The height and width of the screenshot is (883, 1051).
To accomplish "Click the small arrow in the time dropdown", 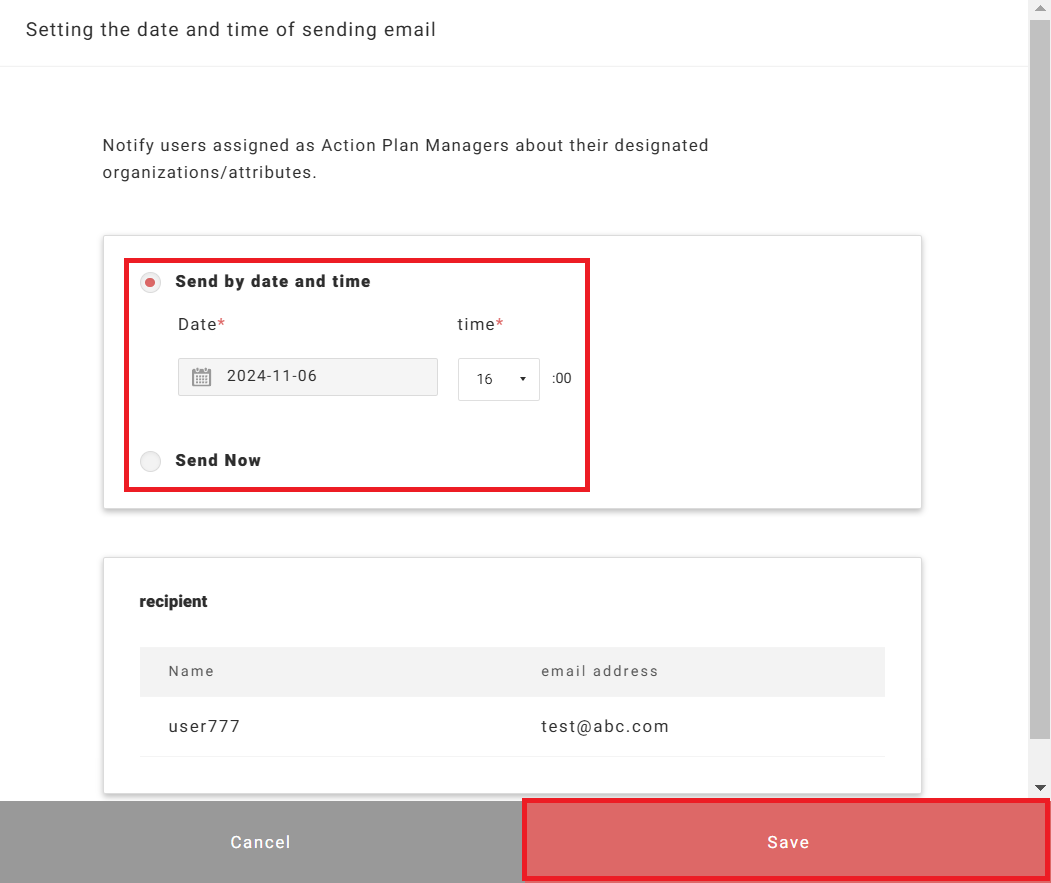I will [523, 379].
